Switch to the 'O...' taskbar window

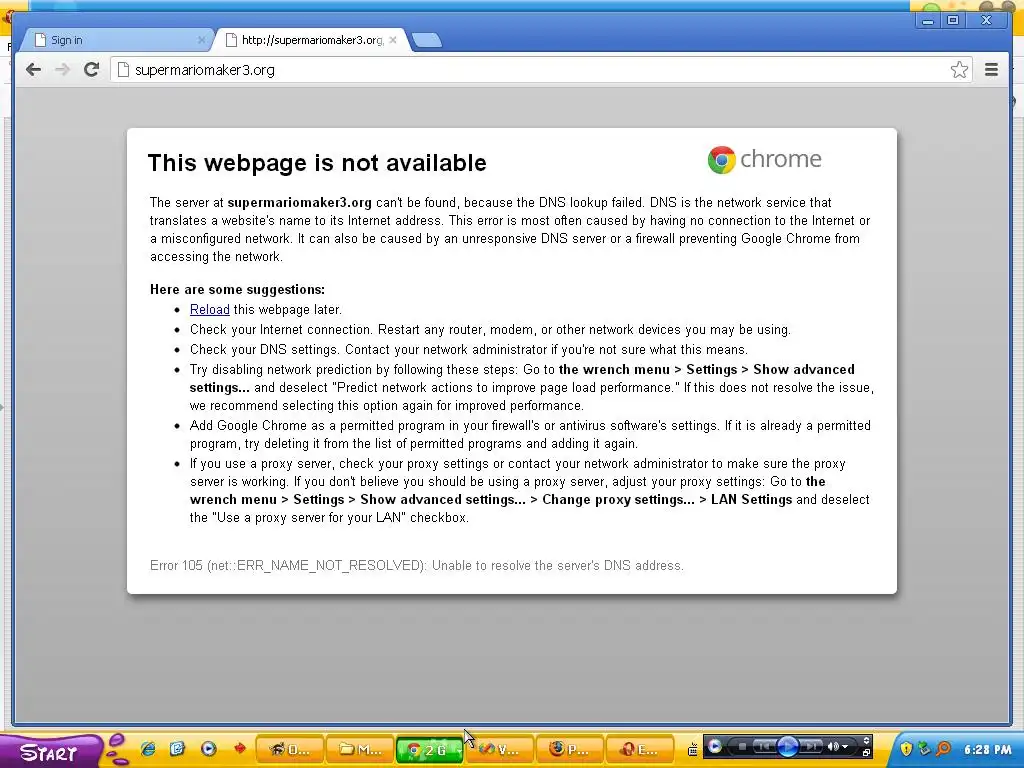[x=290, y=749]
